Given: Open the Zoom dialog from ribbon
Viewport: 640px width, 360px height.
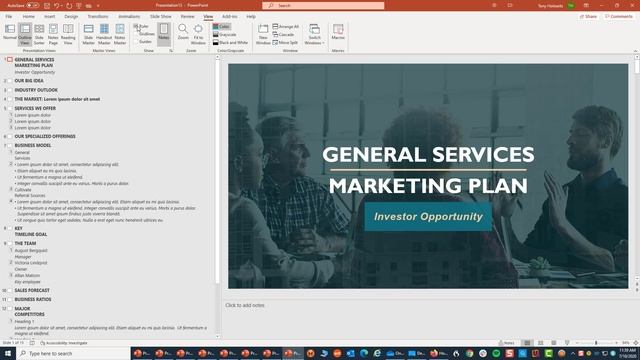Looking at the screenshot, I should (x=183, y=32).
